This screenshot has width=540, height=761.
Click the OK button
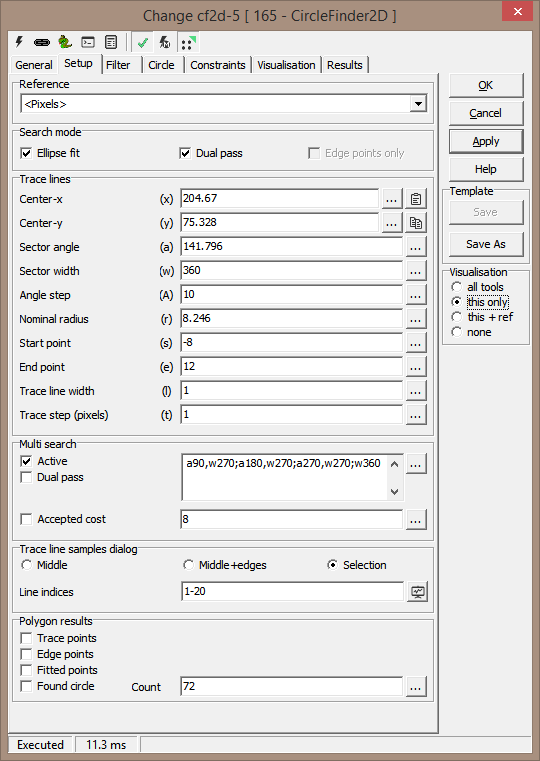point(486,85)
